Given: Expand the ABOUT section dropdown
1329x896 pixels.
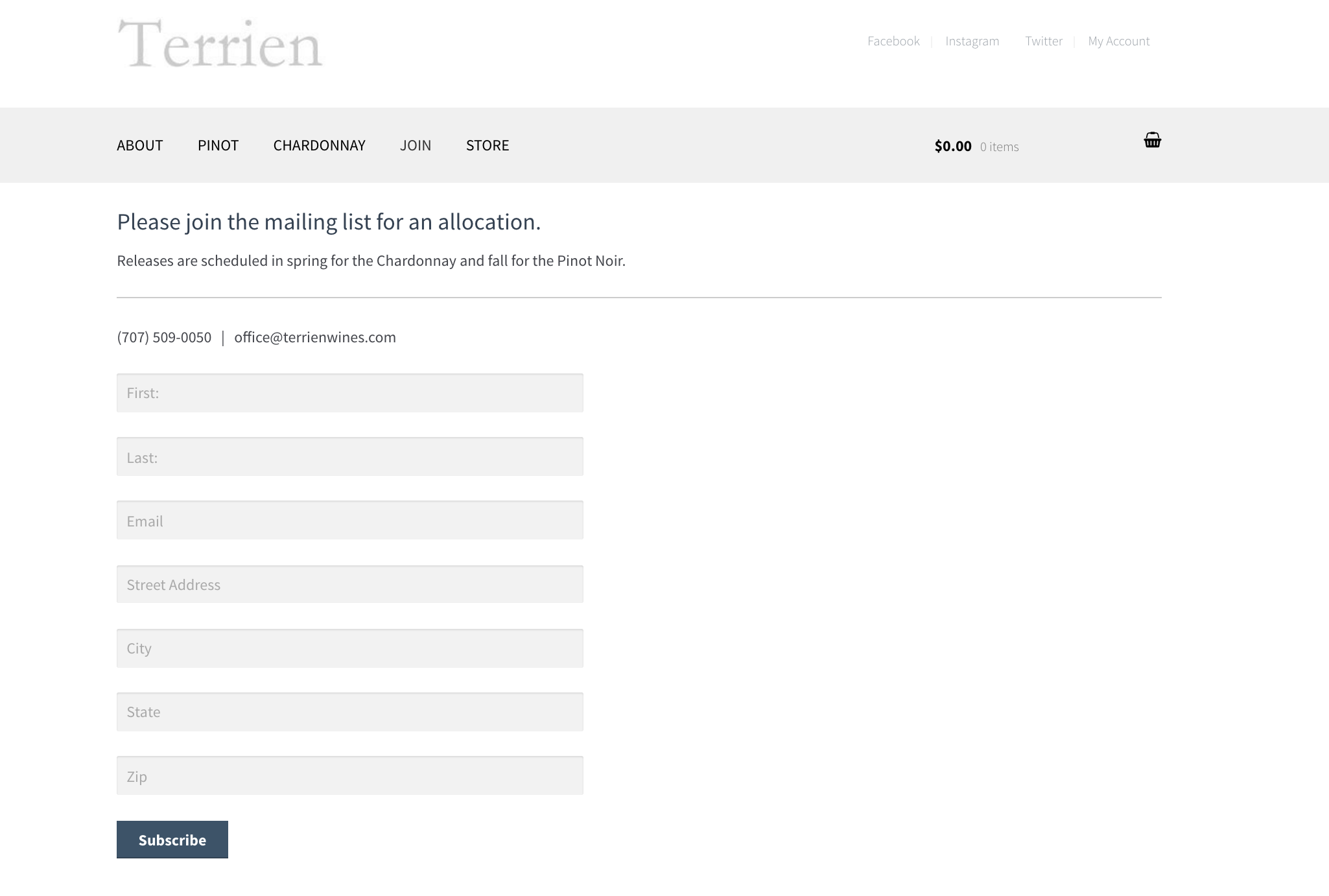Looking at the screenshot, I should pyautogui.click(x=140, y=145).
